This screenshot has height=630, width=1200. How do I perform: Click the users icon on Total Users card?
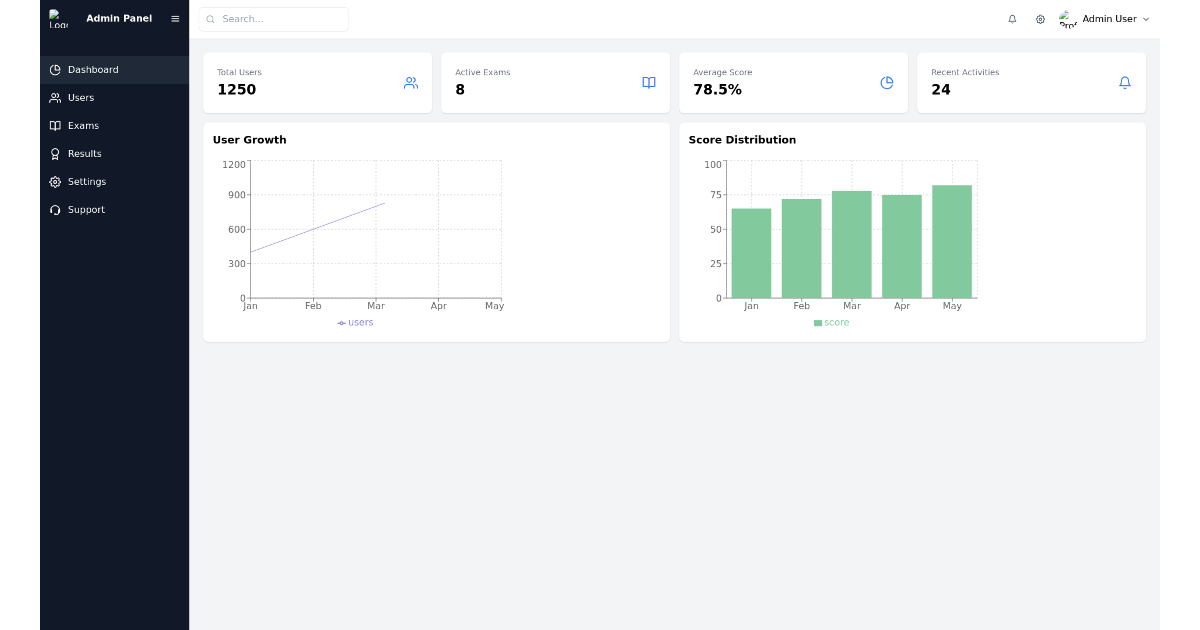coord(410,83)
